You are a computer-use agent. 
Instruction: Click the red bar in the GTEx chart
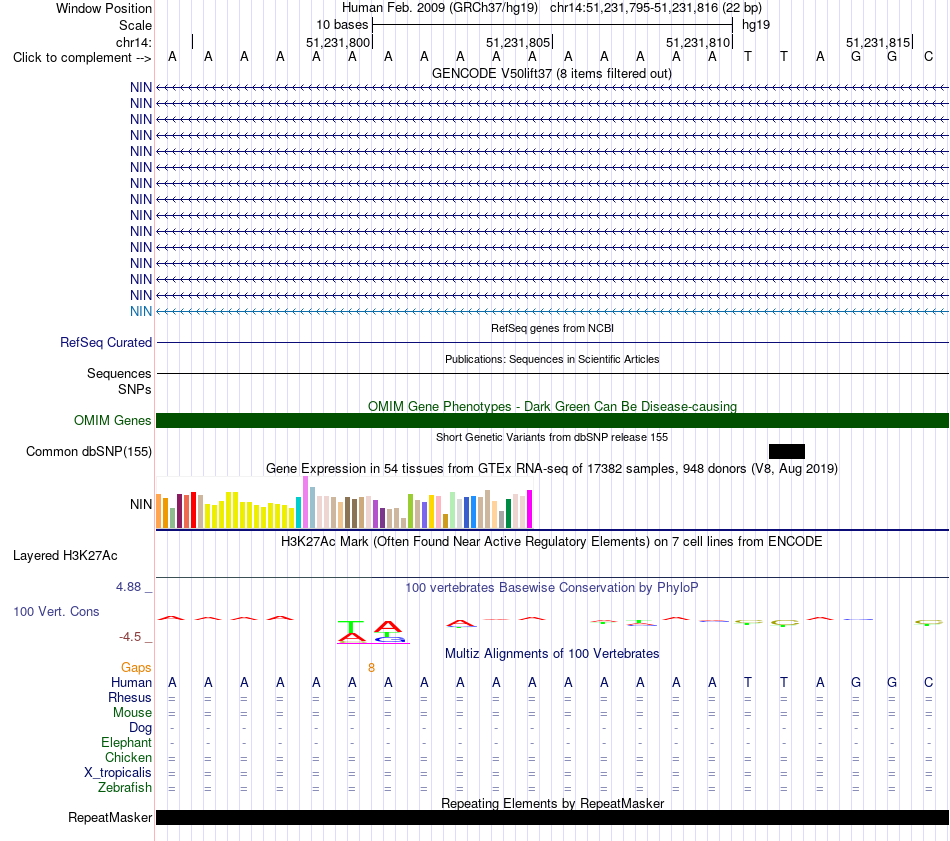pyautogui.click(x=193, y=510)
